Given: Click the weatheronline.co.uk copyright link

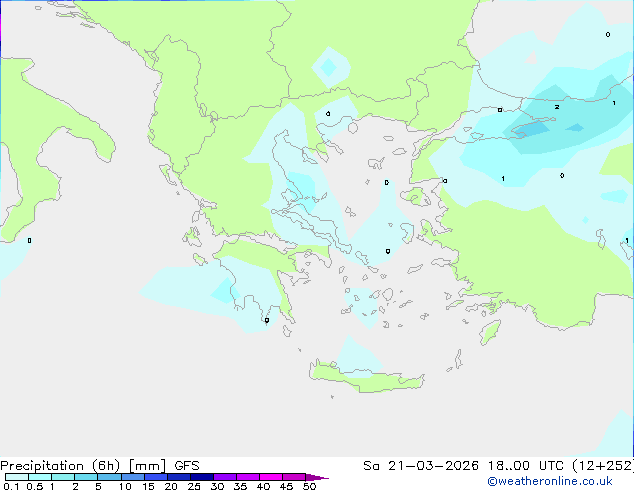Looking at the screenshot, I should [549, 481].
